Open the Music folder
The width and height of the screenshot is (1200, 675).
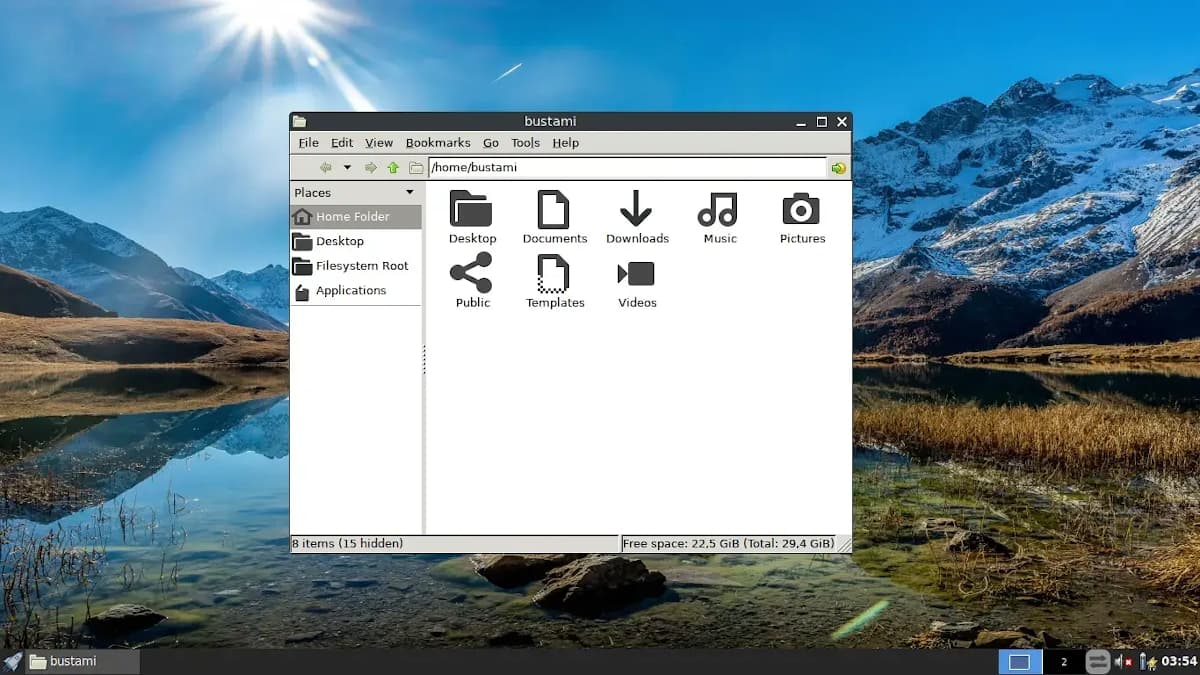click(x=718, y=210)
